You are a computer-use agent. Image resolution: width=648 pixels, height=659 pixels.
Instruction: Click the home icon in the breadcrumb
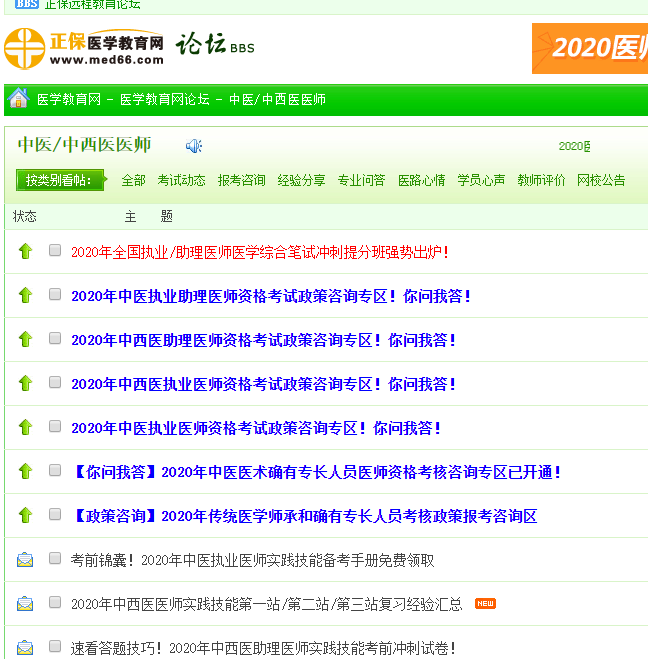pyautogui.click(x=18, y=98)
